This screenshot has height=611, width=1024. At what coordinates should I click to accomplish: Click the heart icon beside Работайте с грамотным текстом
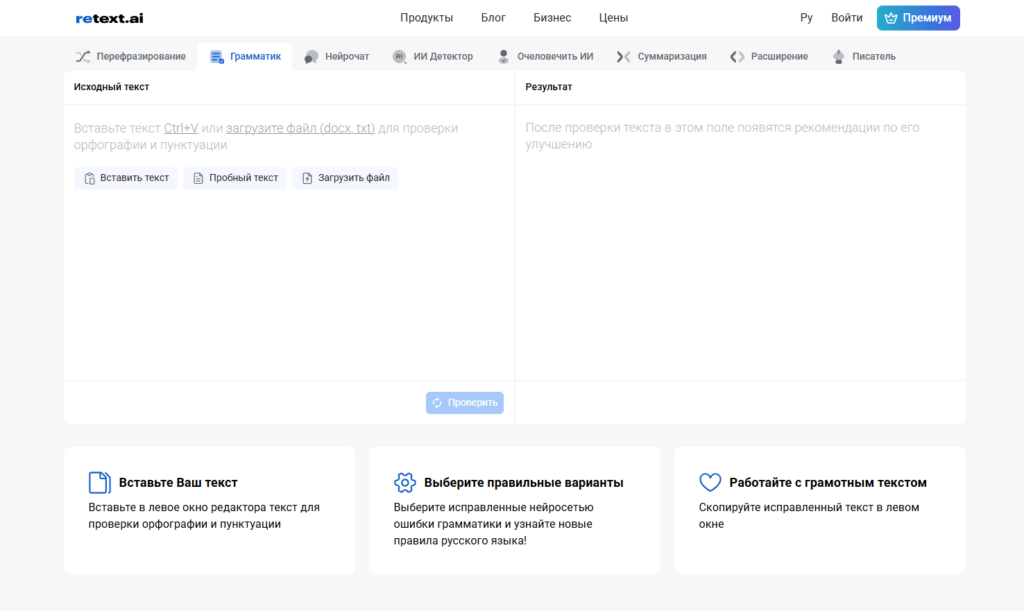[x=710, y=482]
